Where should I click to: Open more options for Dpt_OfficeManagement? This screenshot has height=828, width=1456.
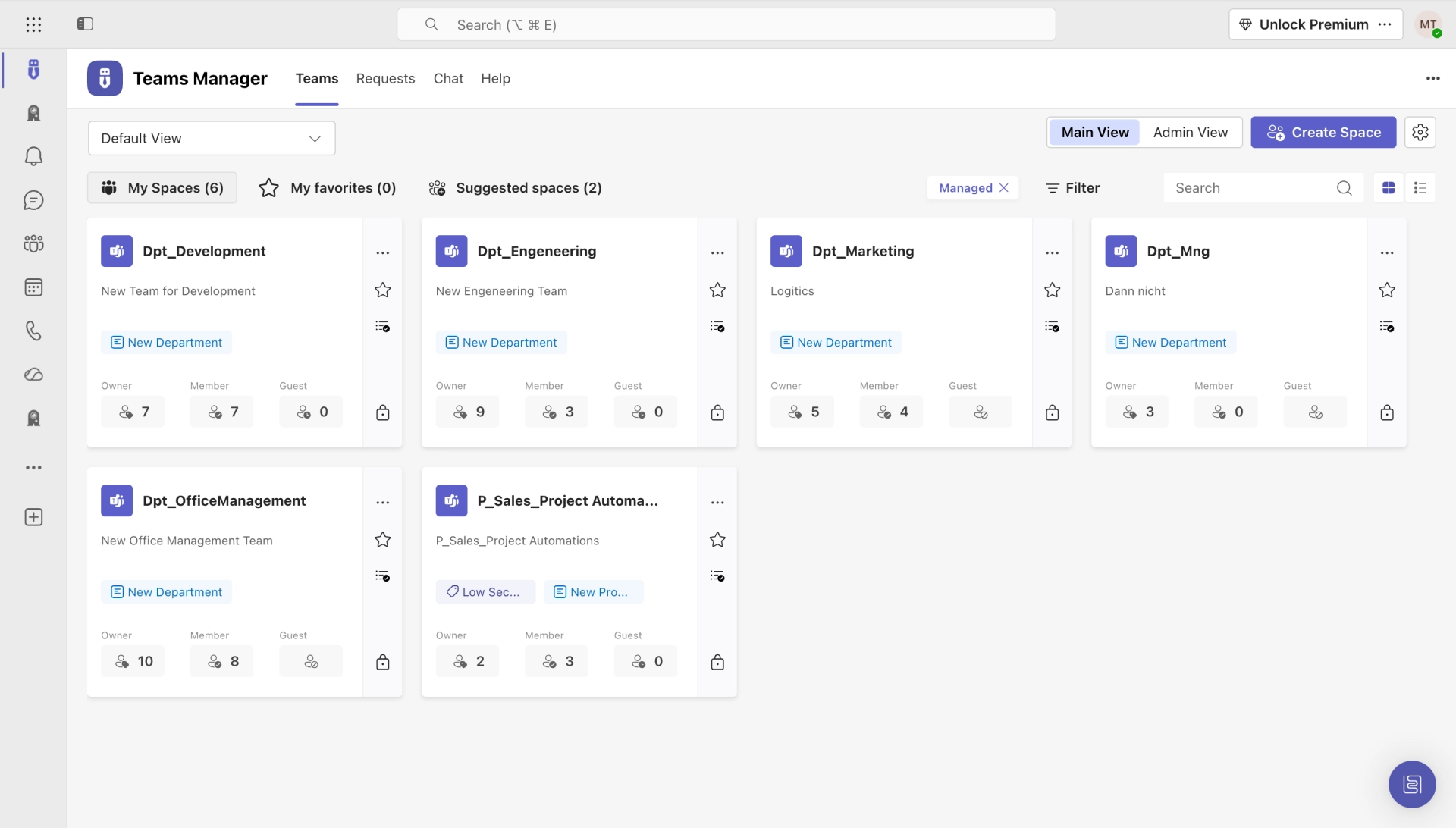[x=383, y=502]
